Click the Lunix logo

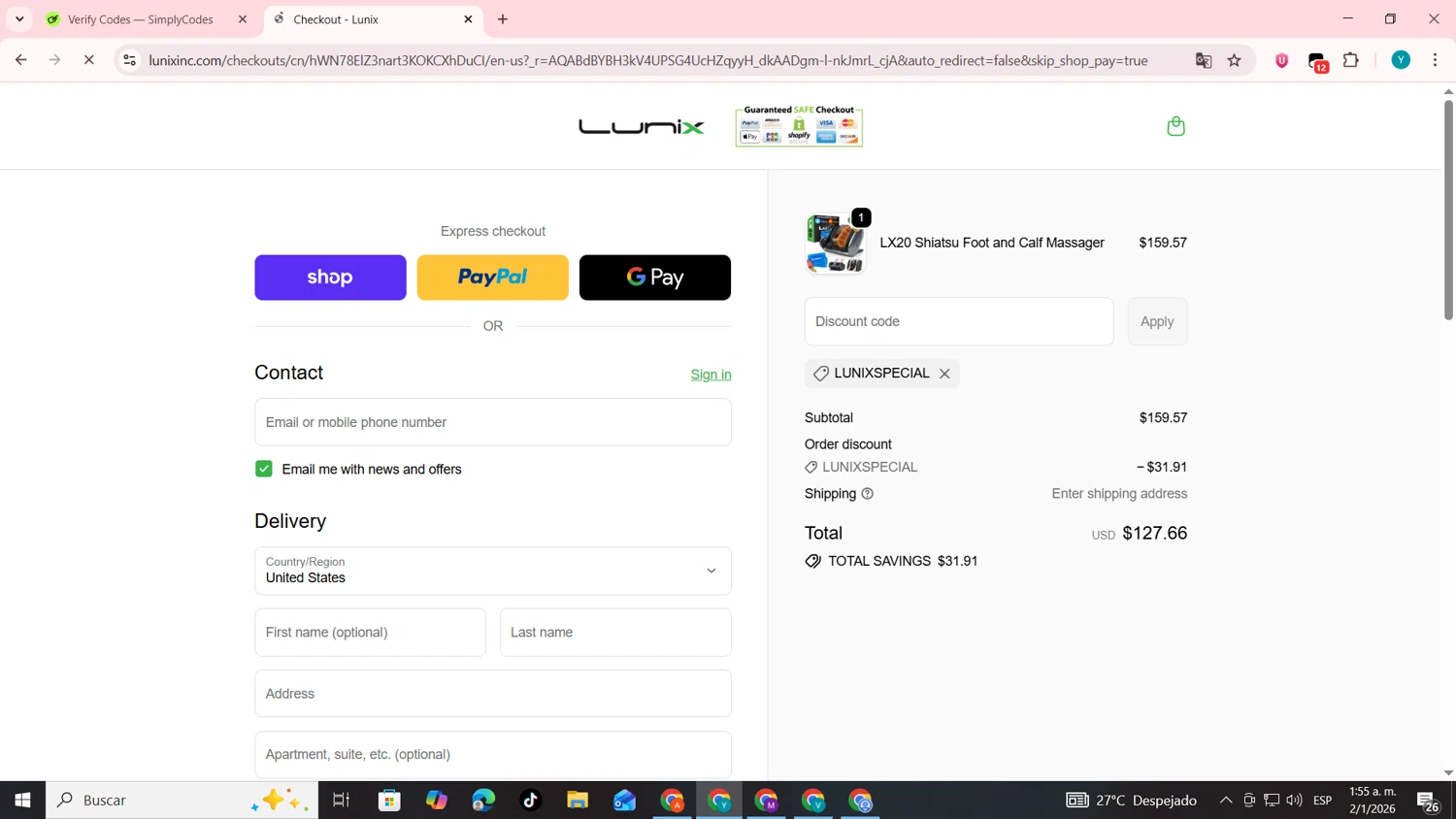click(x=642, y=127)
